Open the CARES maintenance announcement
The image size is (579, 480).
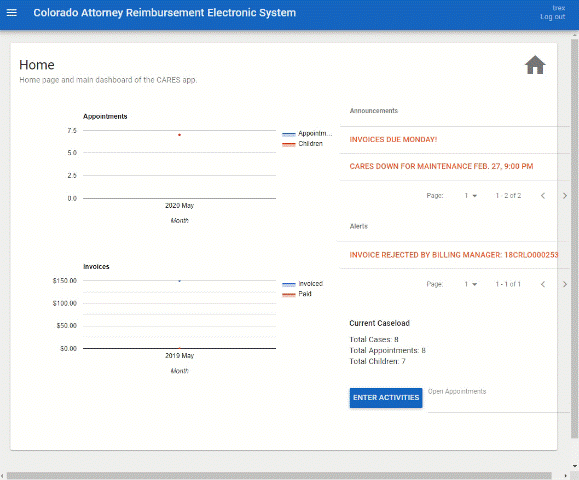(441, 167)
